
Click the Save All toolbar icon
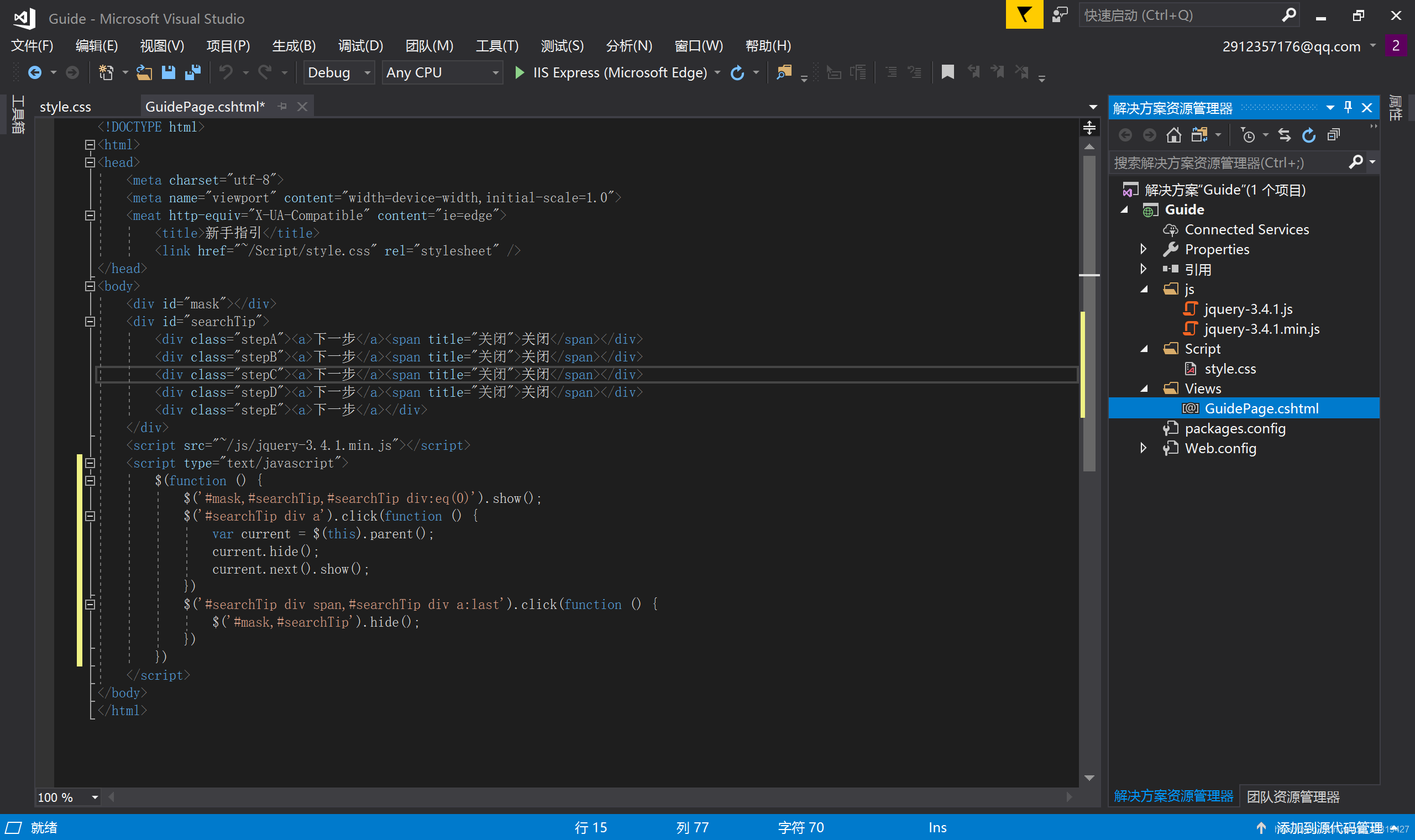[x=193, y=72]
